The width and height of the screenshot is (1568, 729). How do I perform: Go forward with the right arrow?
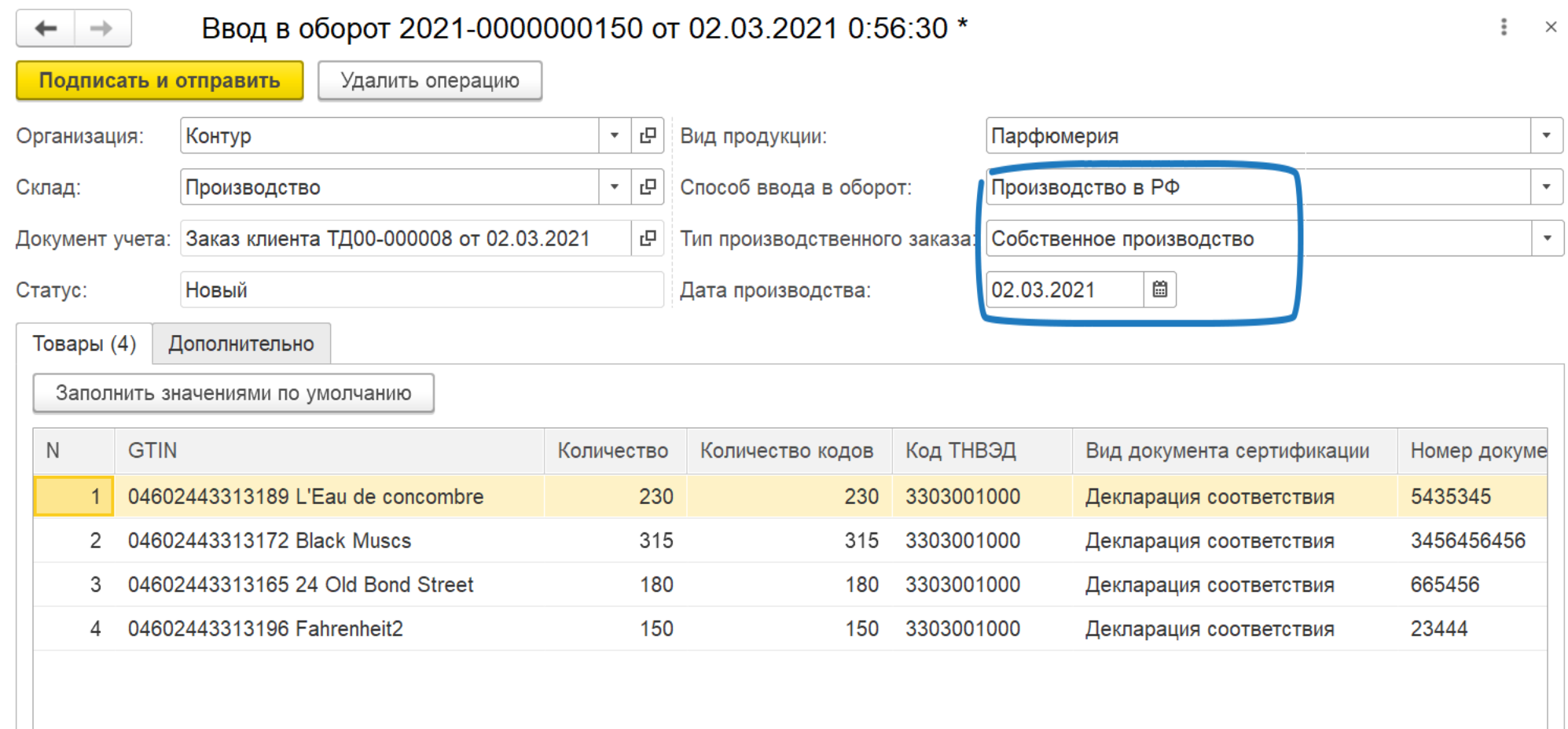(102, 28)
